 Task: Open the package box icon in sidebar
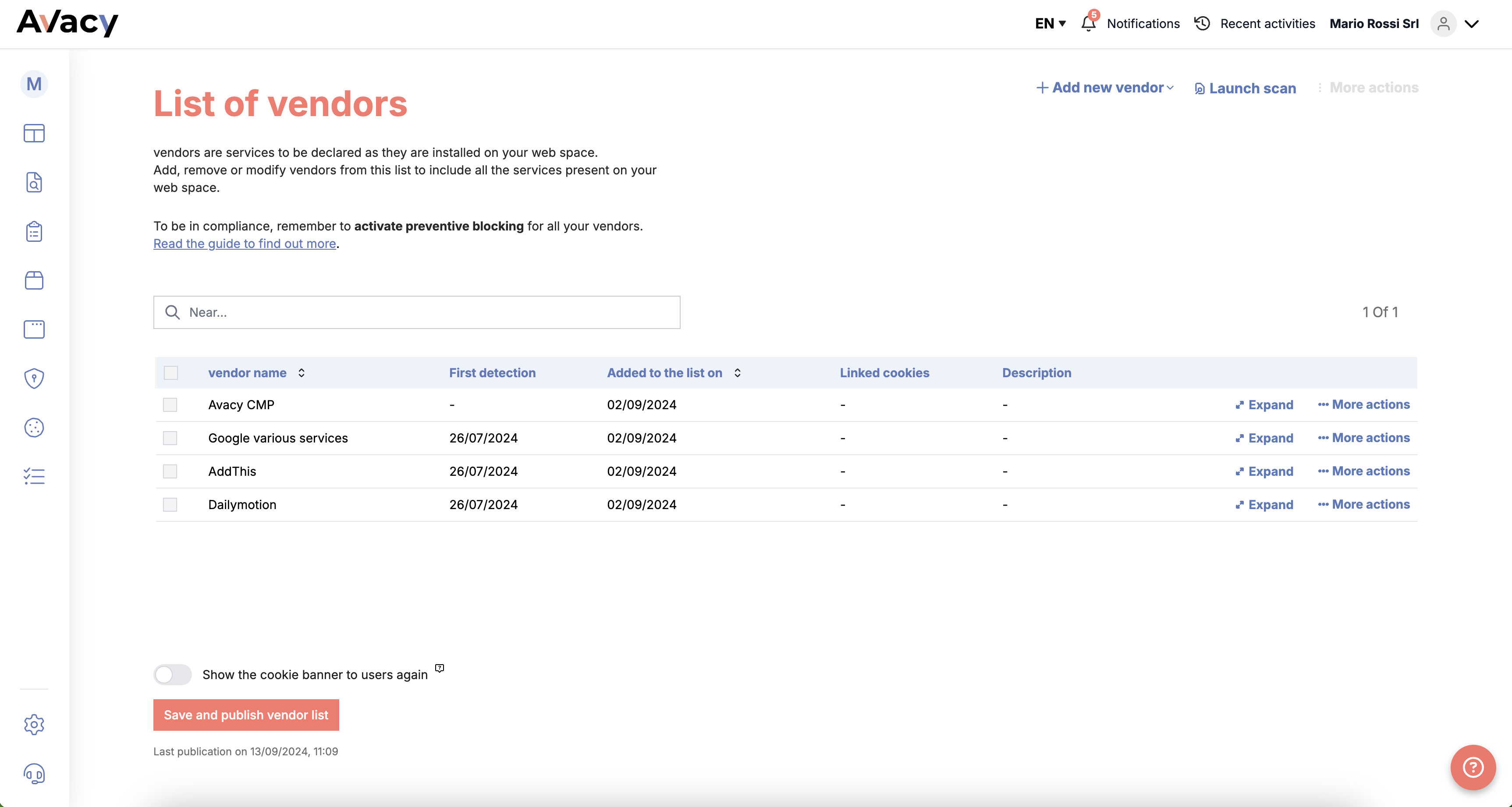34,280
